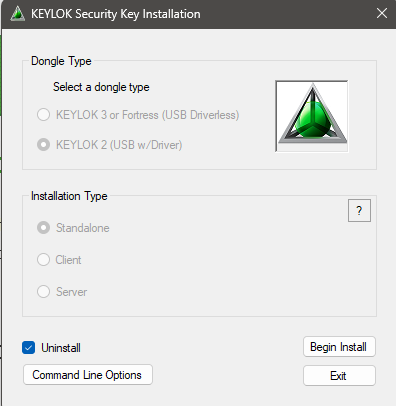Click the KEYLOK triangle icon in title bar
This screenshot has height=406, width=396.
tap(18, 14)
